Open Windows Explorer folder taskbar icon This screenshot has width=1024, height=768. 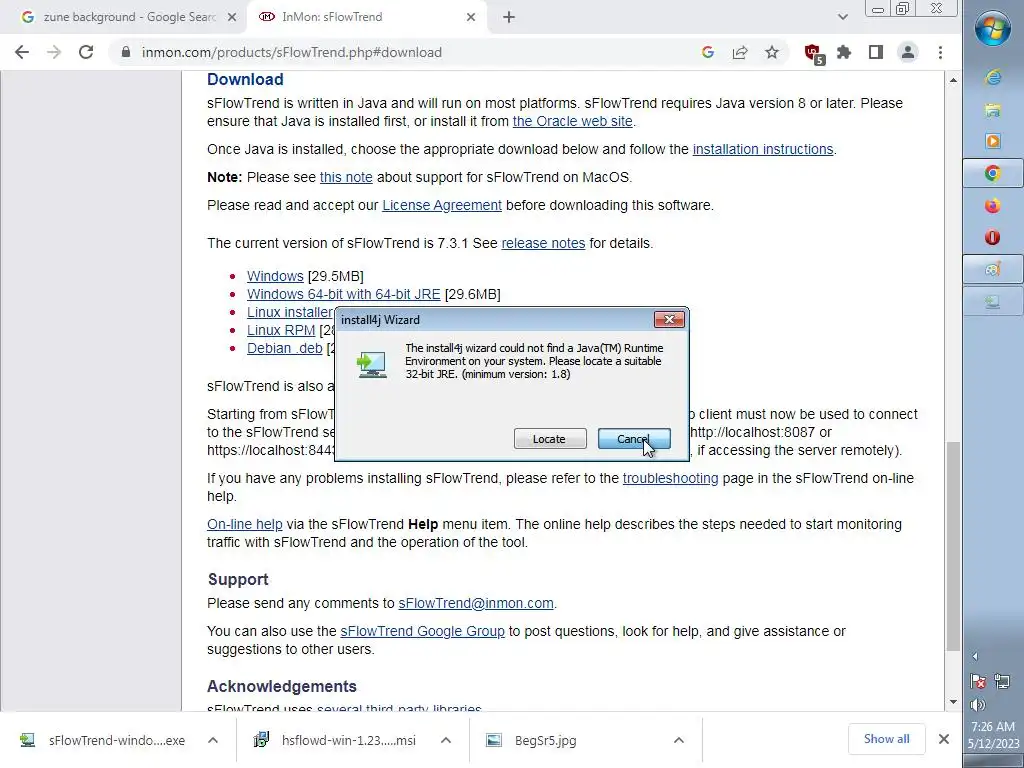point(993,110)
